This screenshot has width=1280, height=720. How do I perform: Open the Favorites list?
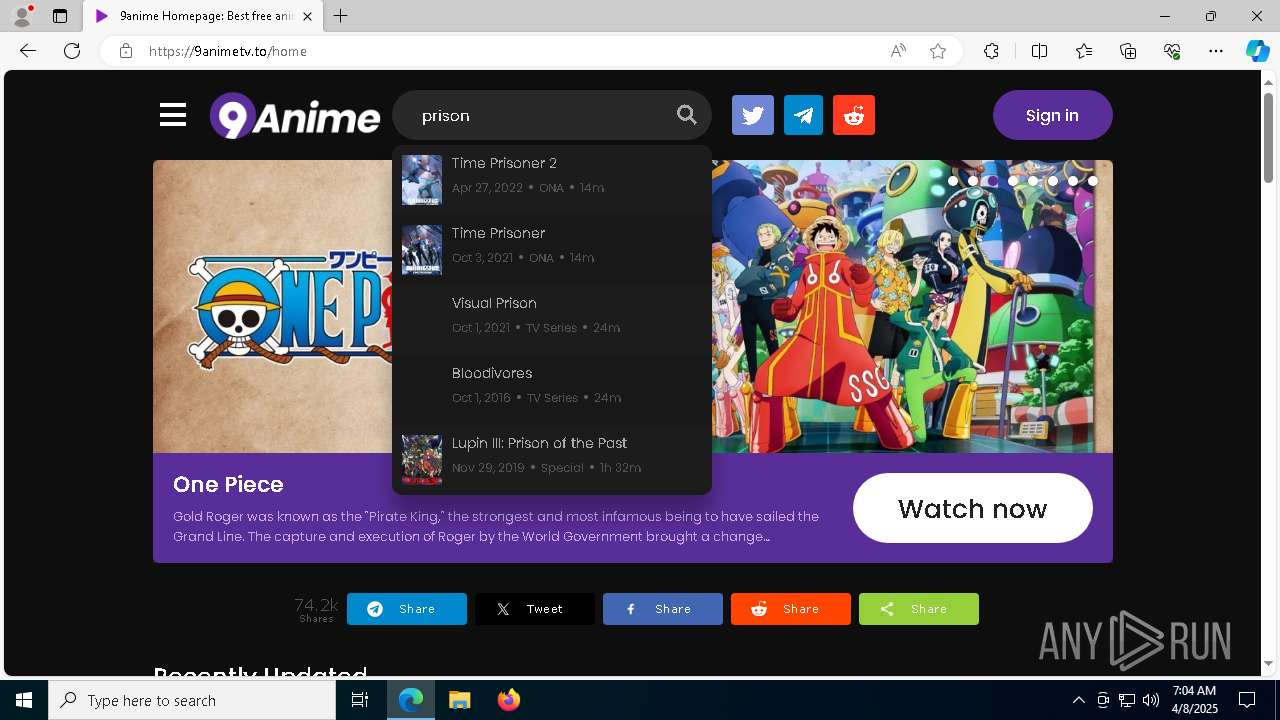[1084, 51]
